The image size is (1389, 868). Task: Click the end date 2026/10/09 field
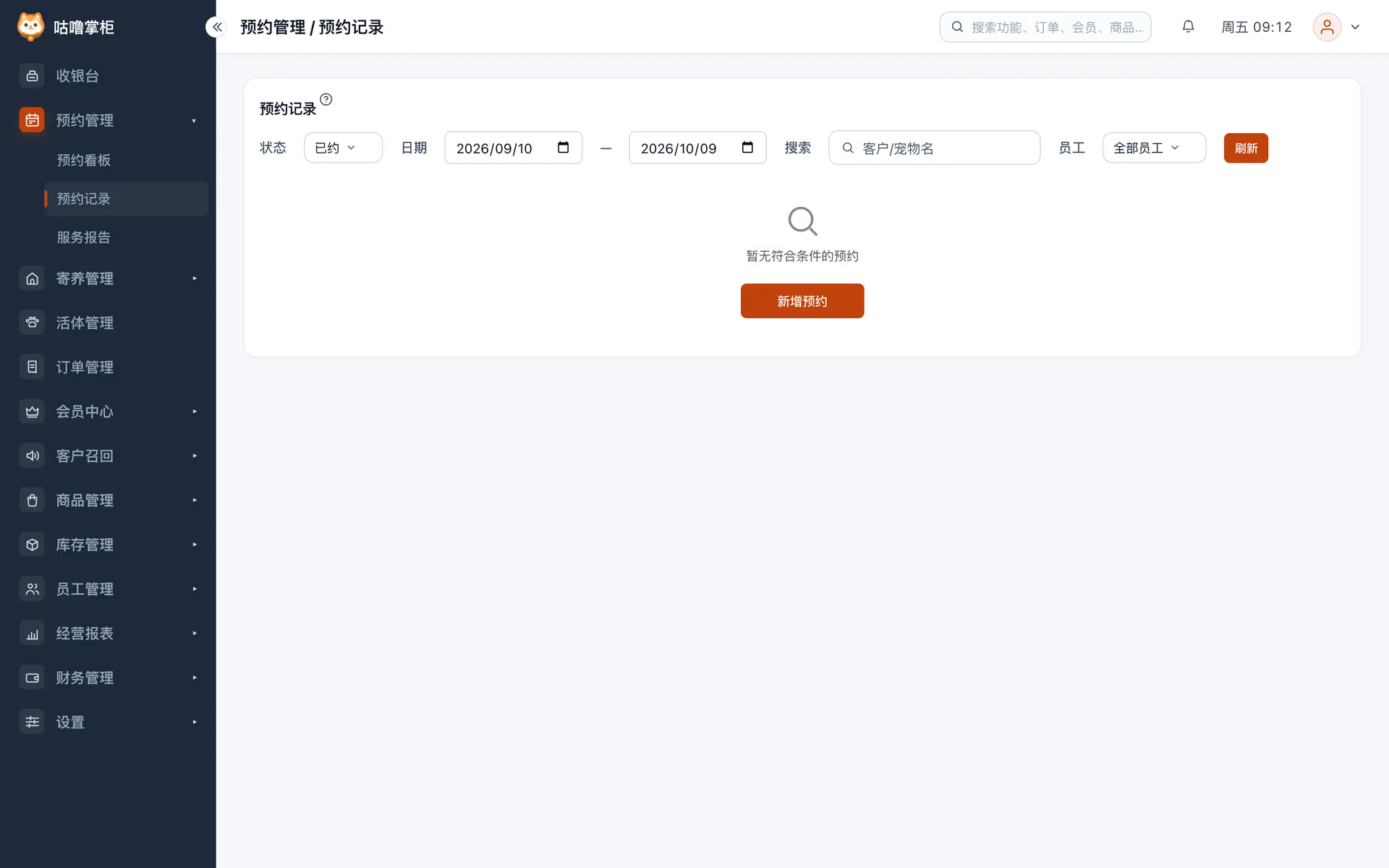click(697, 148)
